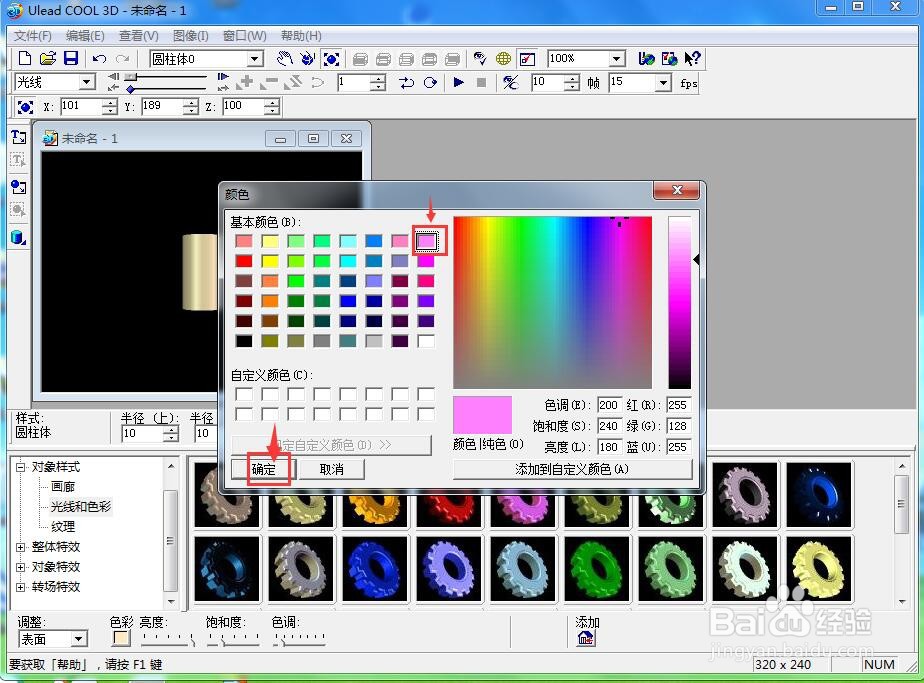Click the Redo arrow icon
This screenshot has width=924, height=683.
[123, 58]
